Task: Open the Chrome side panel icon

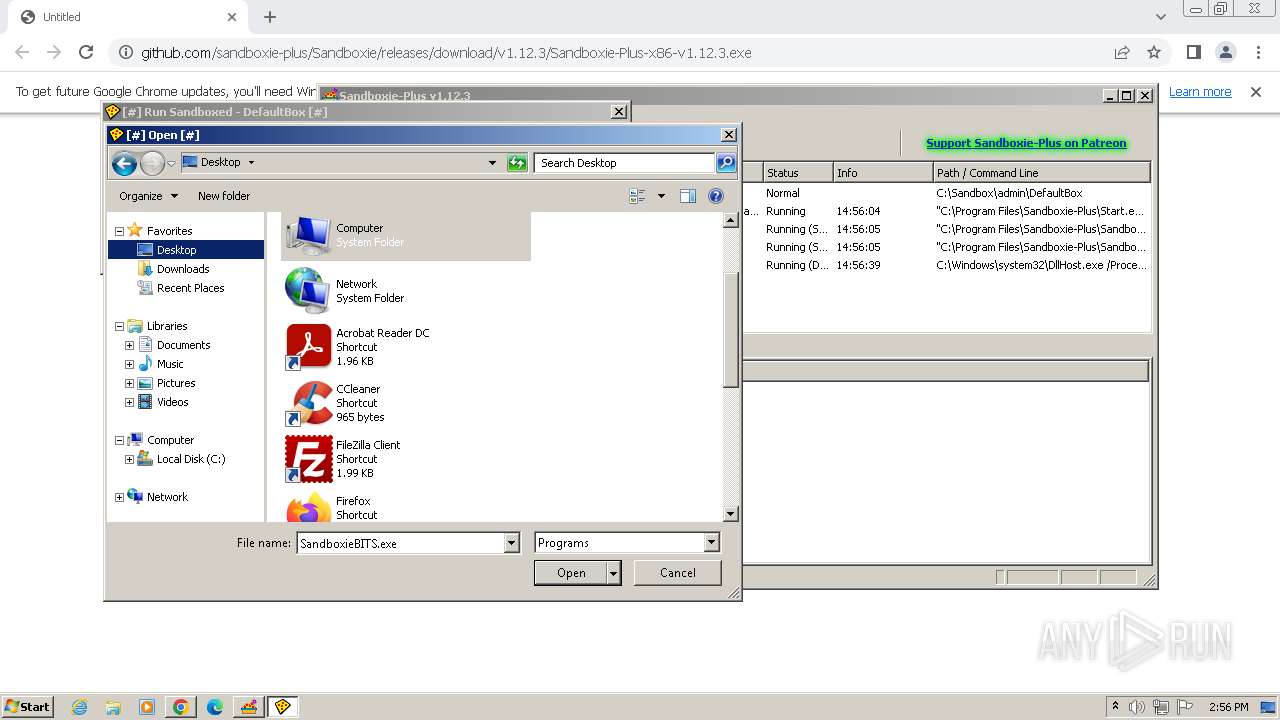Action: click(x=1194, y=52)
